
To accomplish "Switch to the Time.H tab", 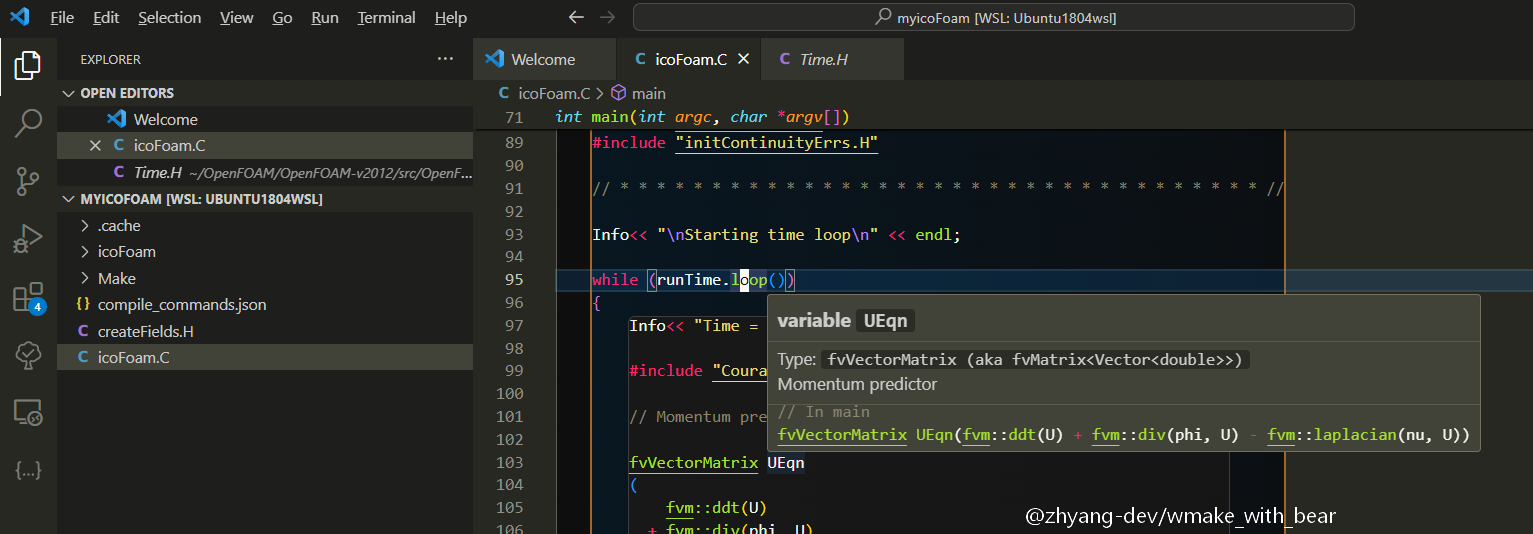I will tap(823, 59).
